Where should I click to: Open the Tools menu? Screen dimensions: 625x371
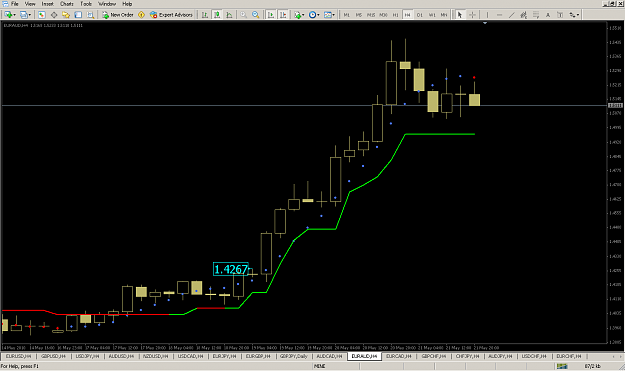coord(86,4)
